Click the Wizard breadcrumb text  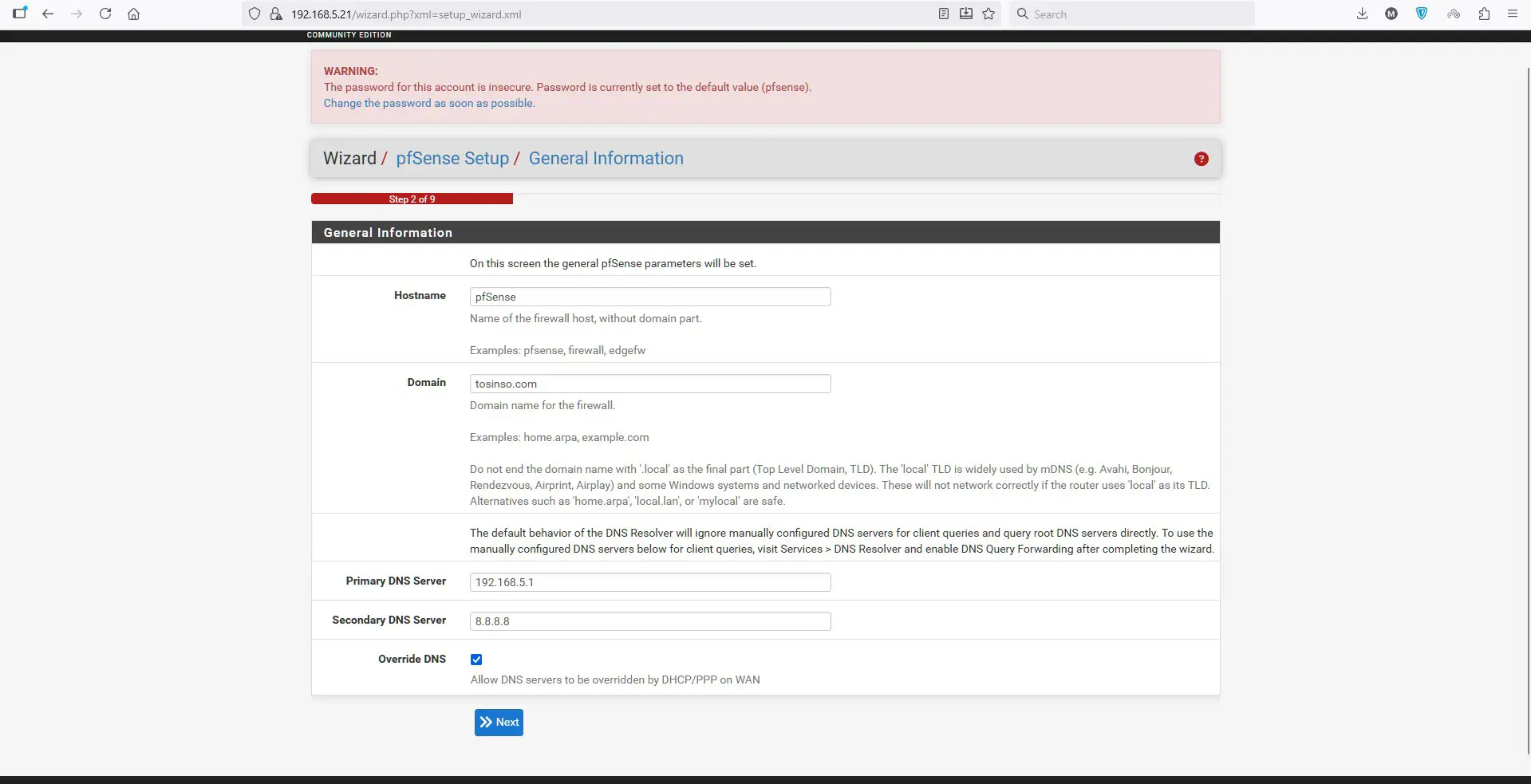coord(349,158)
